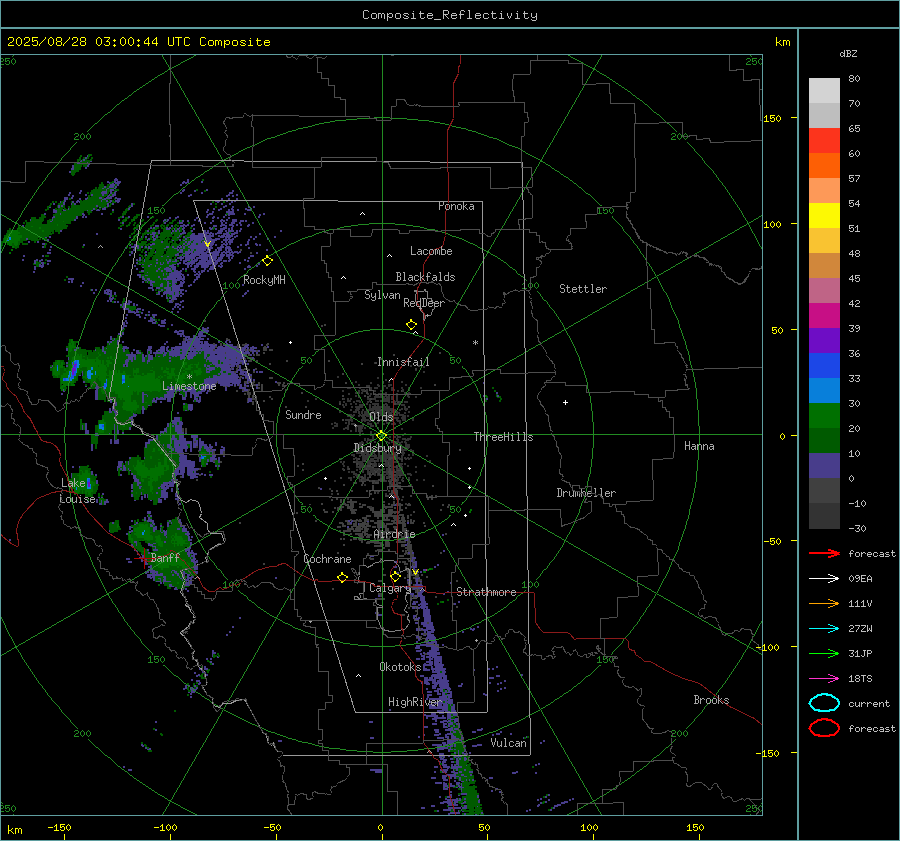Click the magenta 18TS arrow in legend
Image resolution: width=900 pixels, height=841 pixels.
point(824,679)
